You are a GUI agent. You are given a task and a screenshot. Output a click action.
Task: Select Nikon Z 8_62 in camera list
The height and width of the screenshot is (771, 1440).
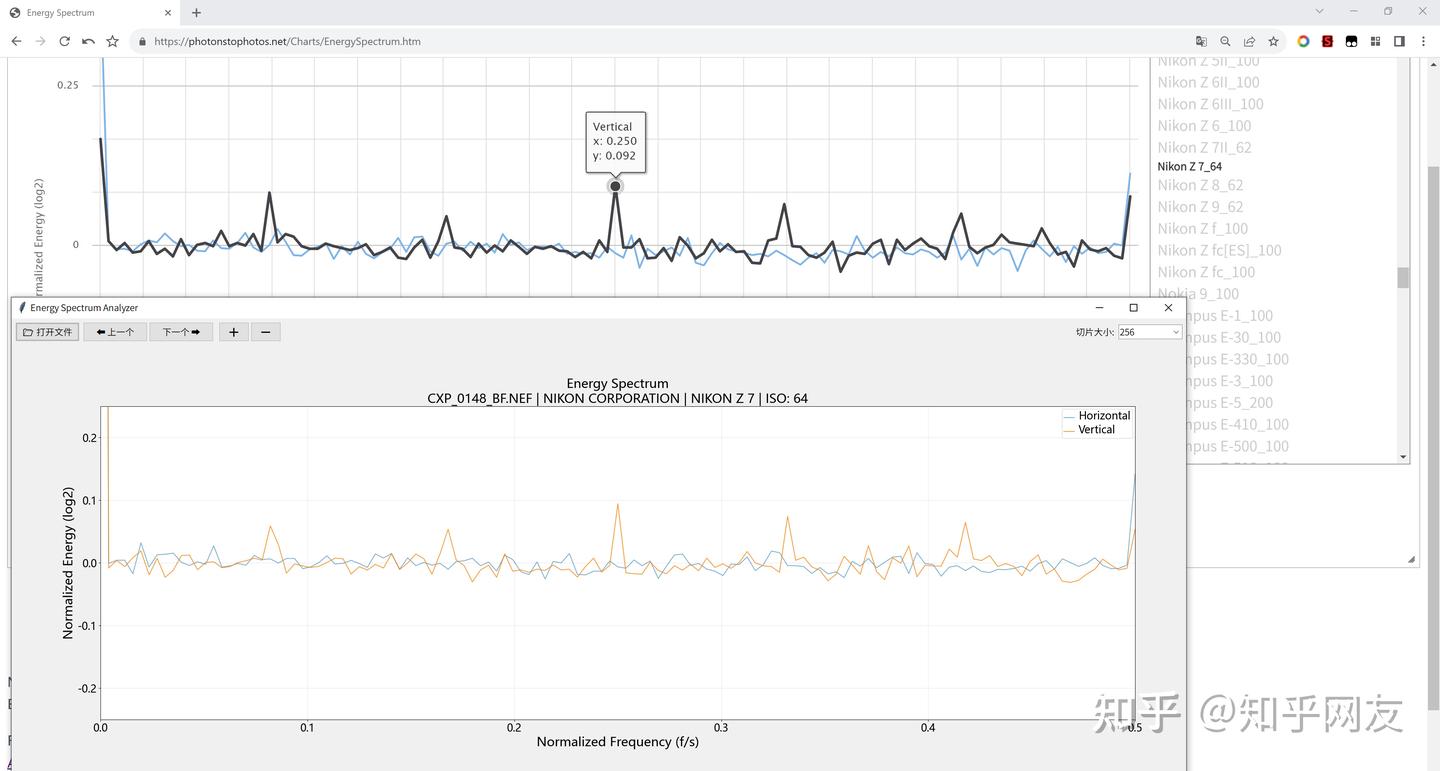pos(1200,185)
